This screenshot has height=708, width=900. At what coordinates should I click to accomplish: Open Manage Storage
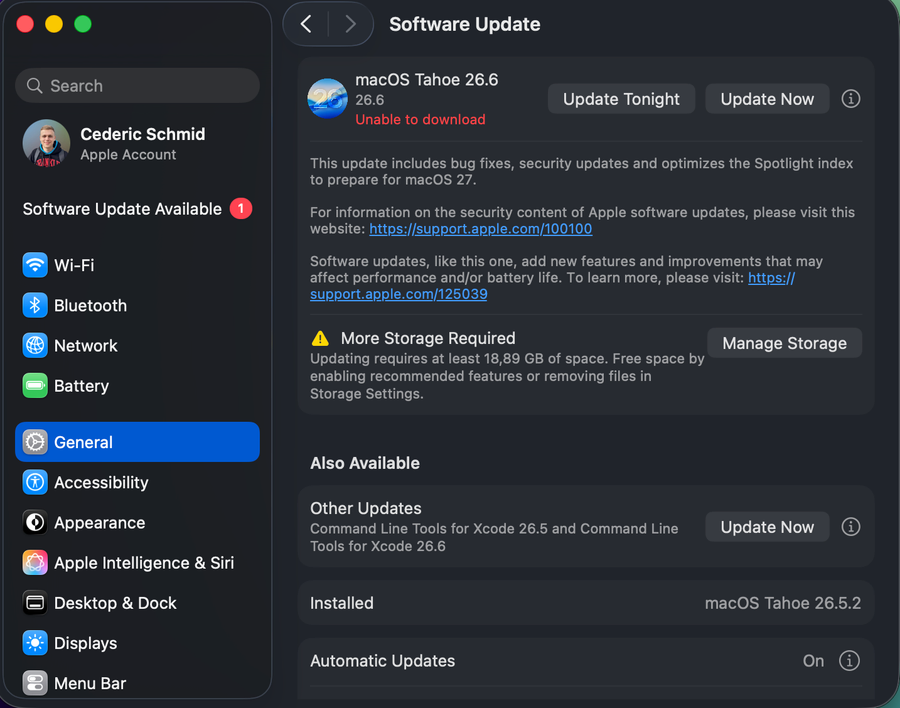[784, 343]
